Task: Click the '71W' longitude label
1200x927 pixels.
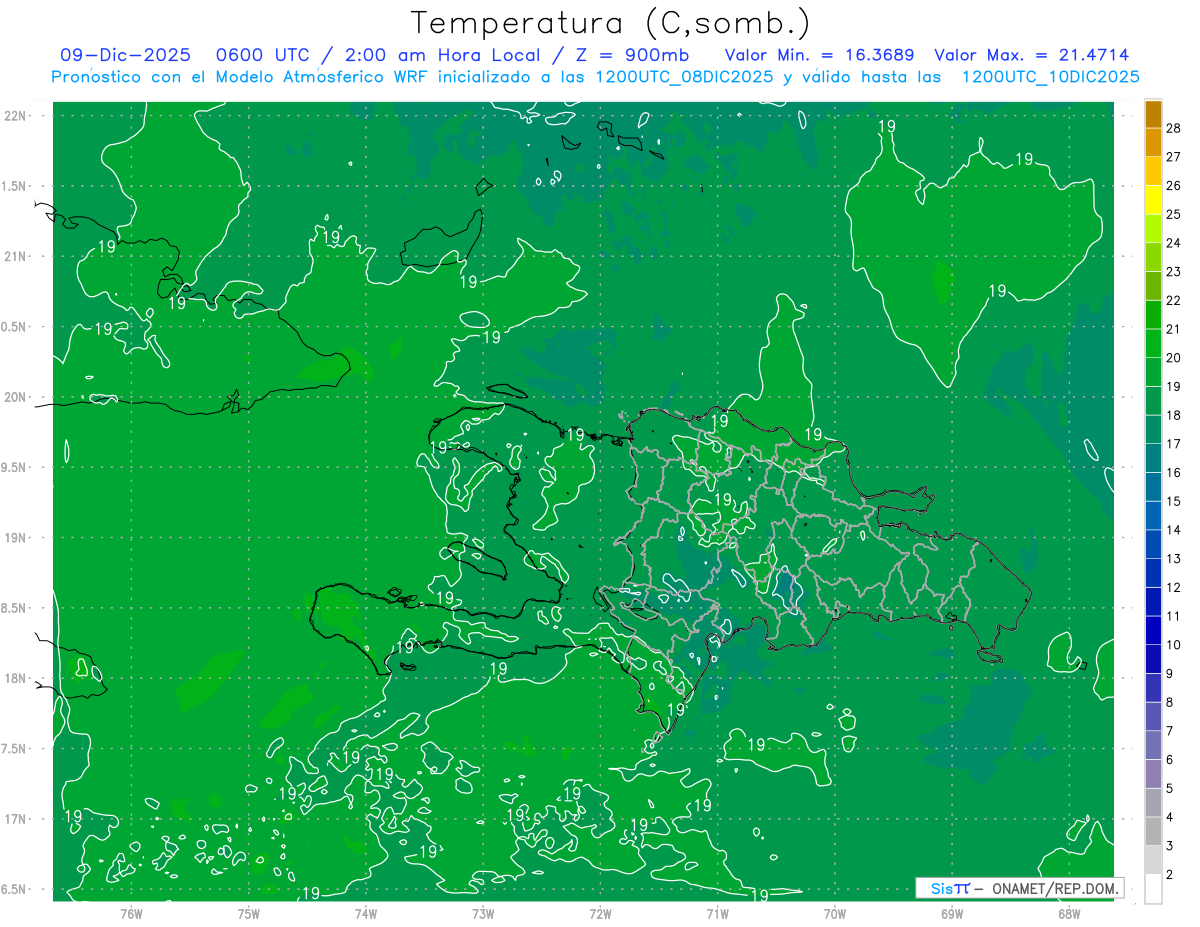Action: (x=717, y=913)
